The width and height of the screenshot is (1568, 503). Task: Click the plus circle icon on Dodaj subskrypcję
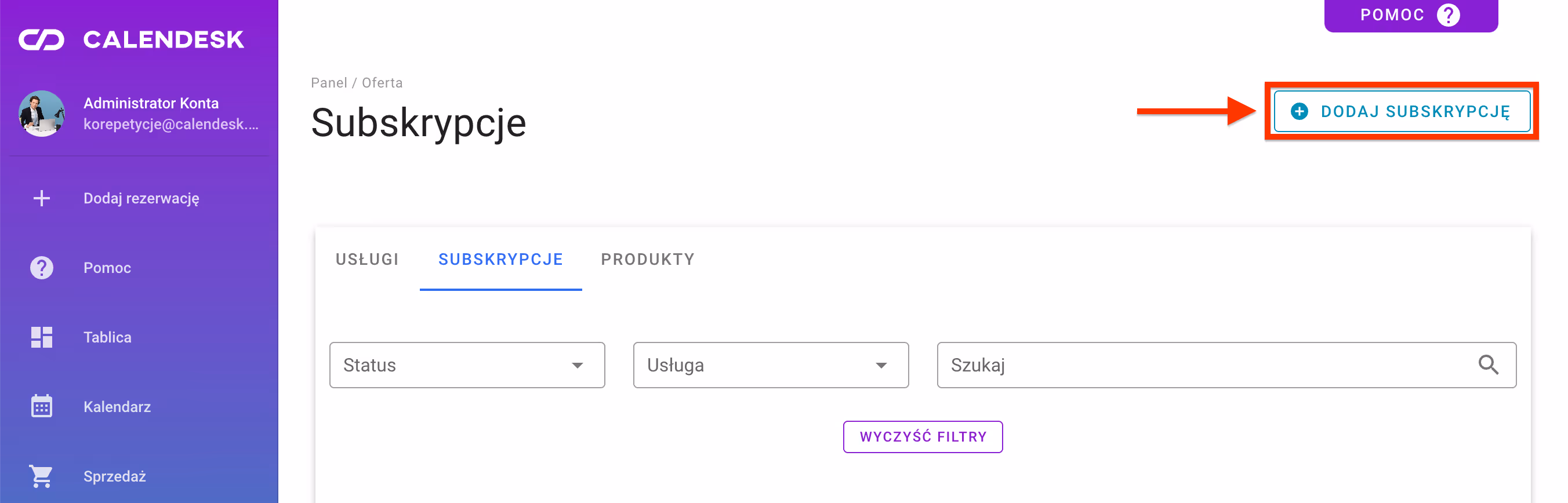(x=1299, y=111)
